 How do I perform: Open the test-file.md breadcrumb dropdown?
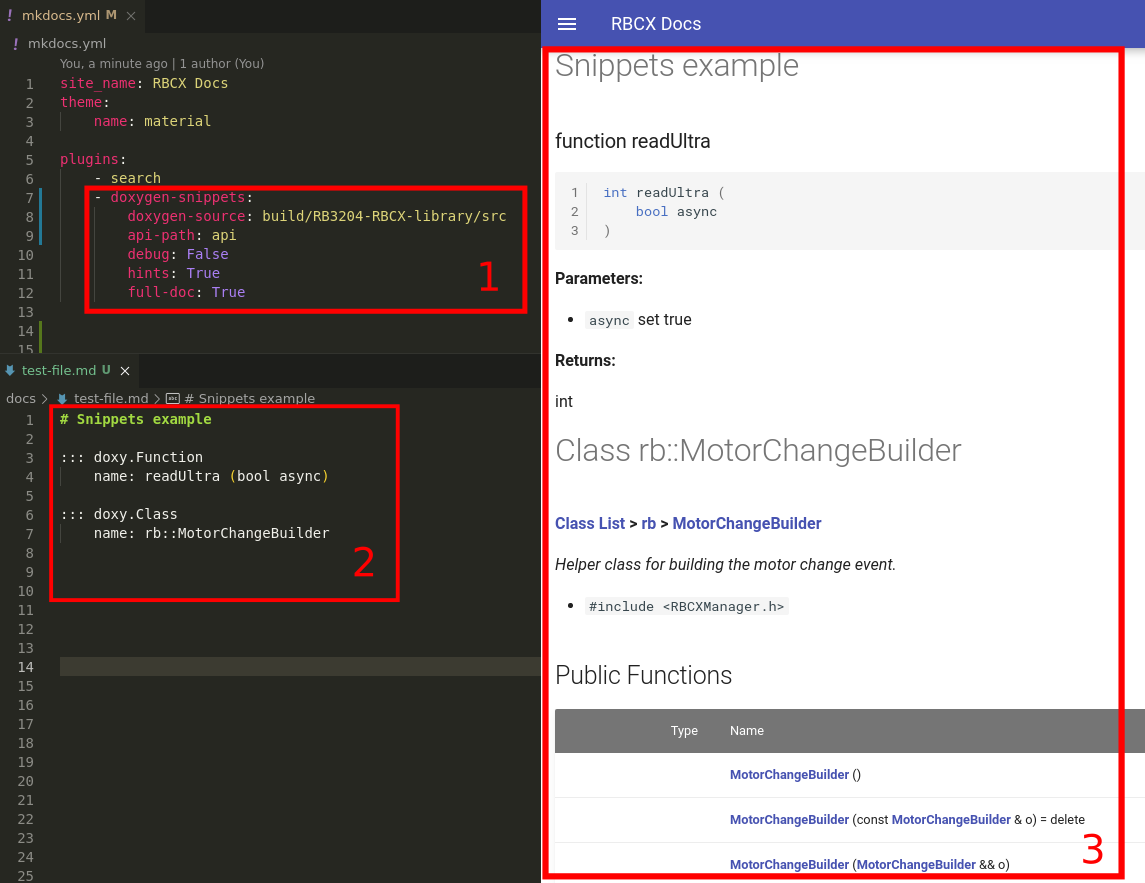click(x=113, y=398)
